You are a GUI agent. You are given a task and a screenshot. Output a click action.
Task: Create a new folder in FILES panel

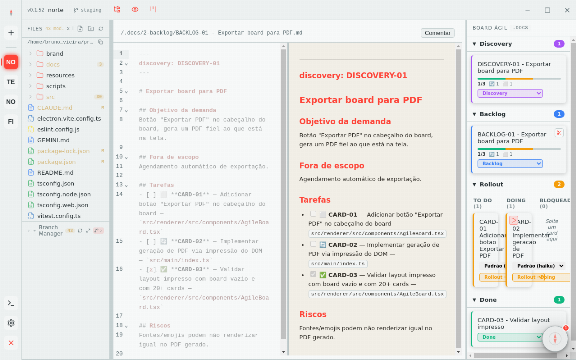pos(91,28)
